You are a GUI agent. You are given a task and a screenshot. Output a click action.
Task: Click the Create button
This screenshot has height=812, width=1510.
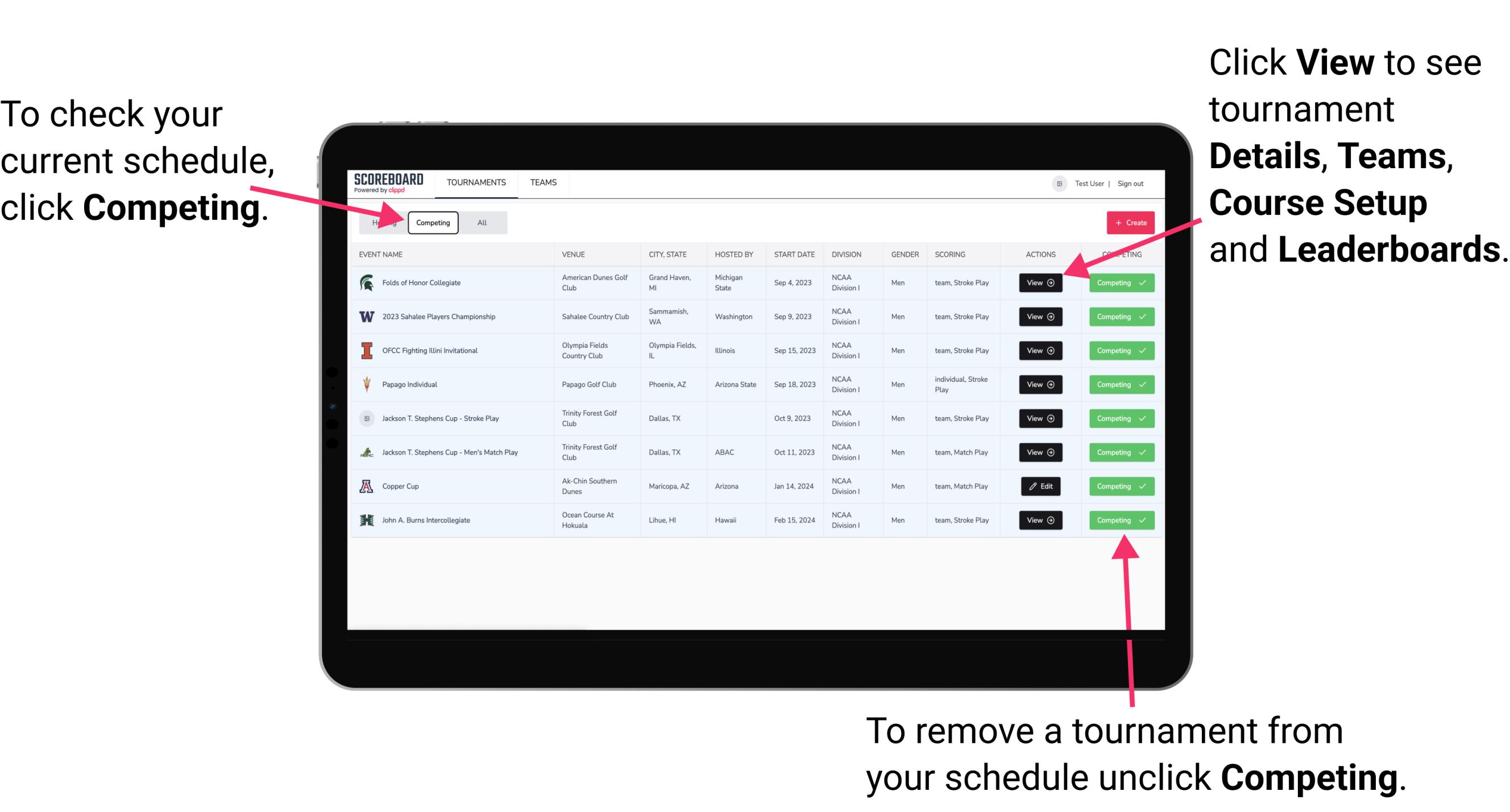click(x=1128, y=222)
